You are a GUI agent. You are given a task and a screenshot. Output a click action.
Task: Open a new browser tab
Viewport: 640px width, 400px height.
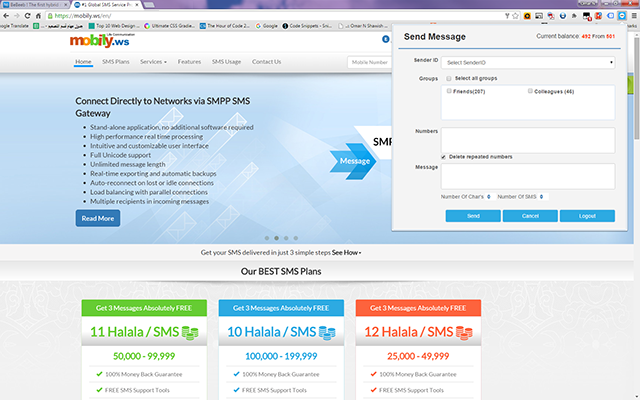pos(149,5)
